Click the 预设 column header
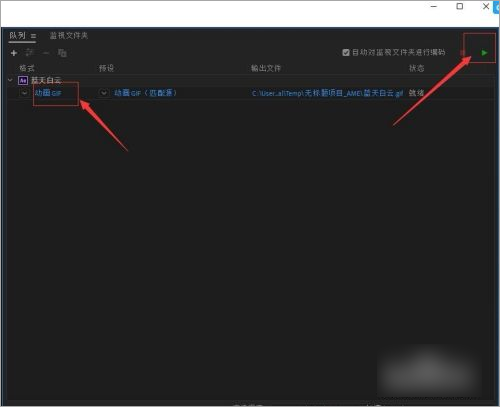This screenshot has height=407, width=500. (106, 68)
